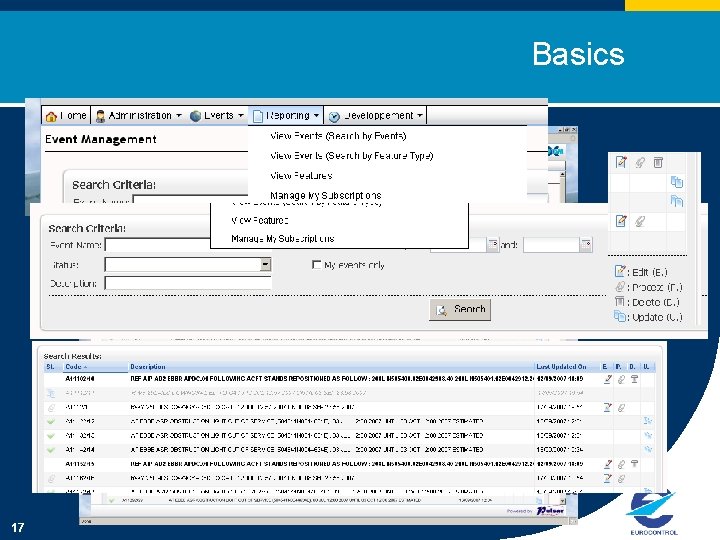Edit the event listed just below A1110245
Image resolution: width=720 pixels, height=540 pixels.
(608, 478)
